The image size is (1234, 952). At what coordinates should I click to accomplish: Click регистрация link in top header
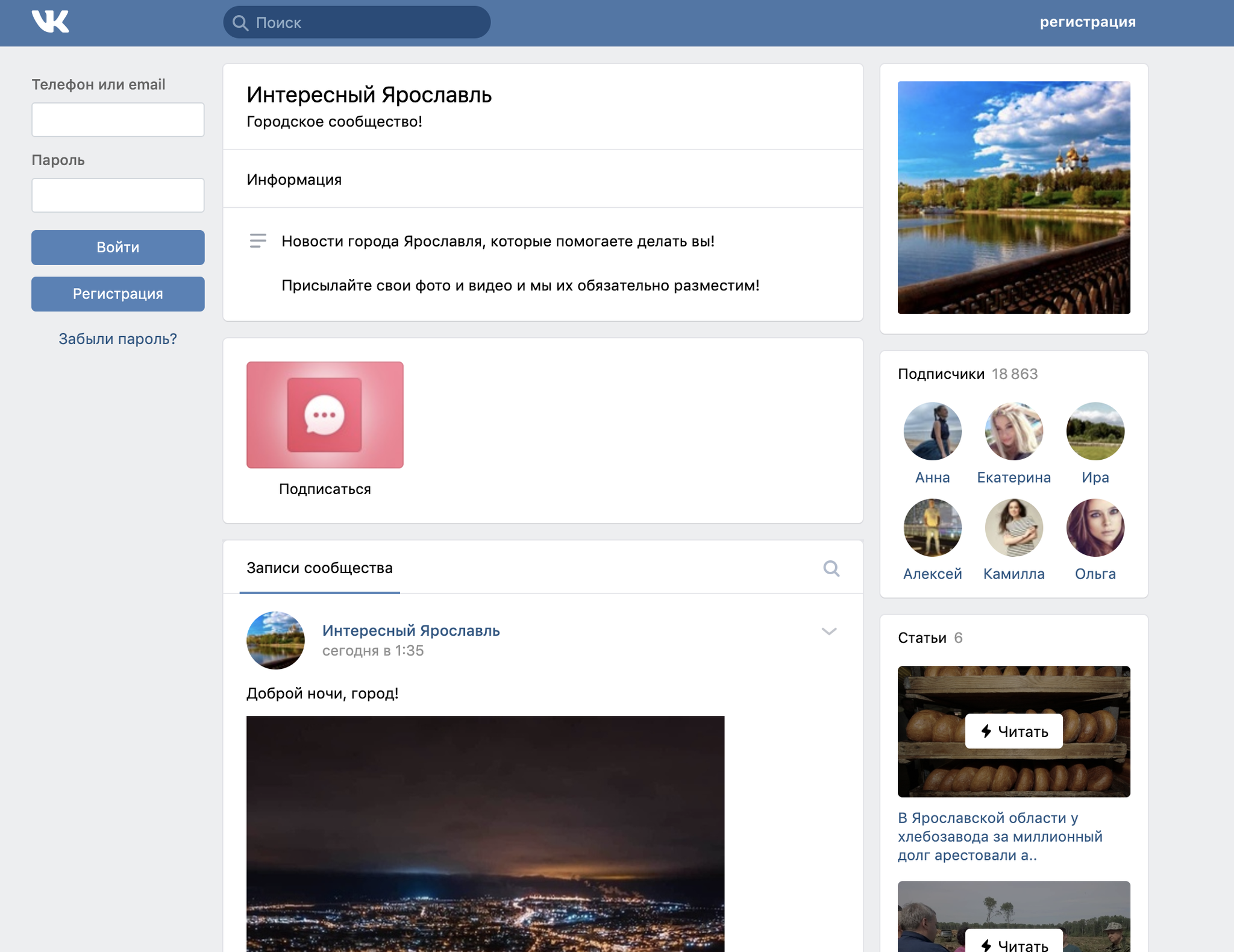tap(1087, 22)
